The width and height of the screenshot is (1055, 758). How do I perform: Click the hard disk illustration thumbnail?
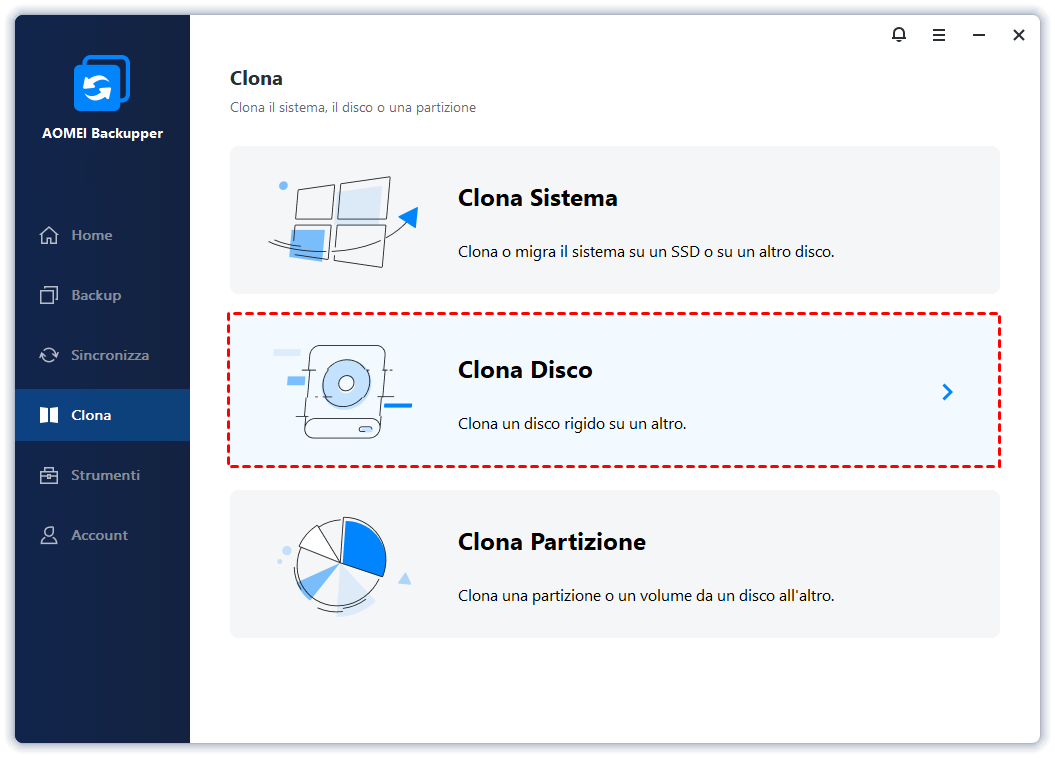[x=342, y=391]
